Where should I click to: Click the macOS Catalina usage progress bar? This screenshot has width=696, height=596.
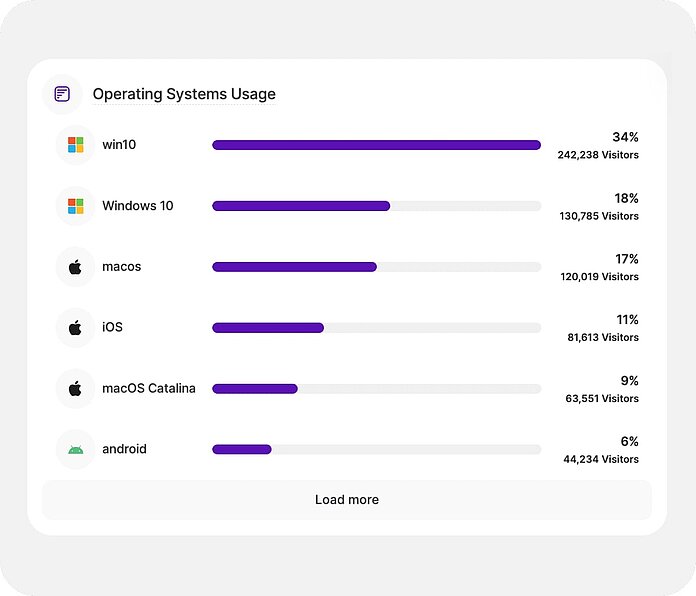coord(376,388)
